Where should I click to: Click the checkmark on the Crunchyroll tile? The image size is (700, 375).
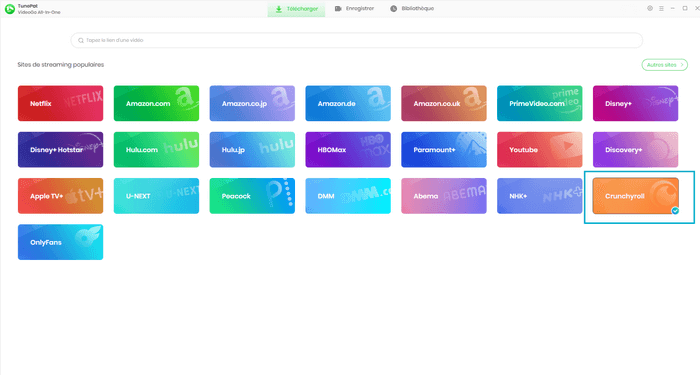675,211
